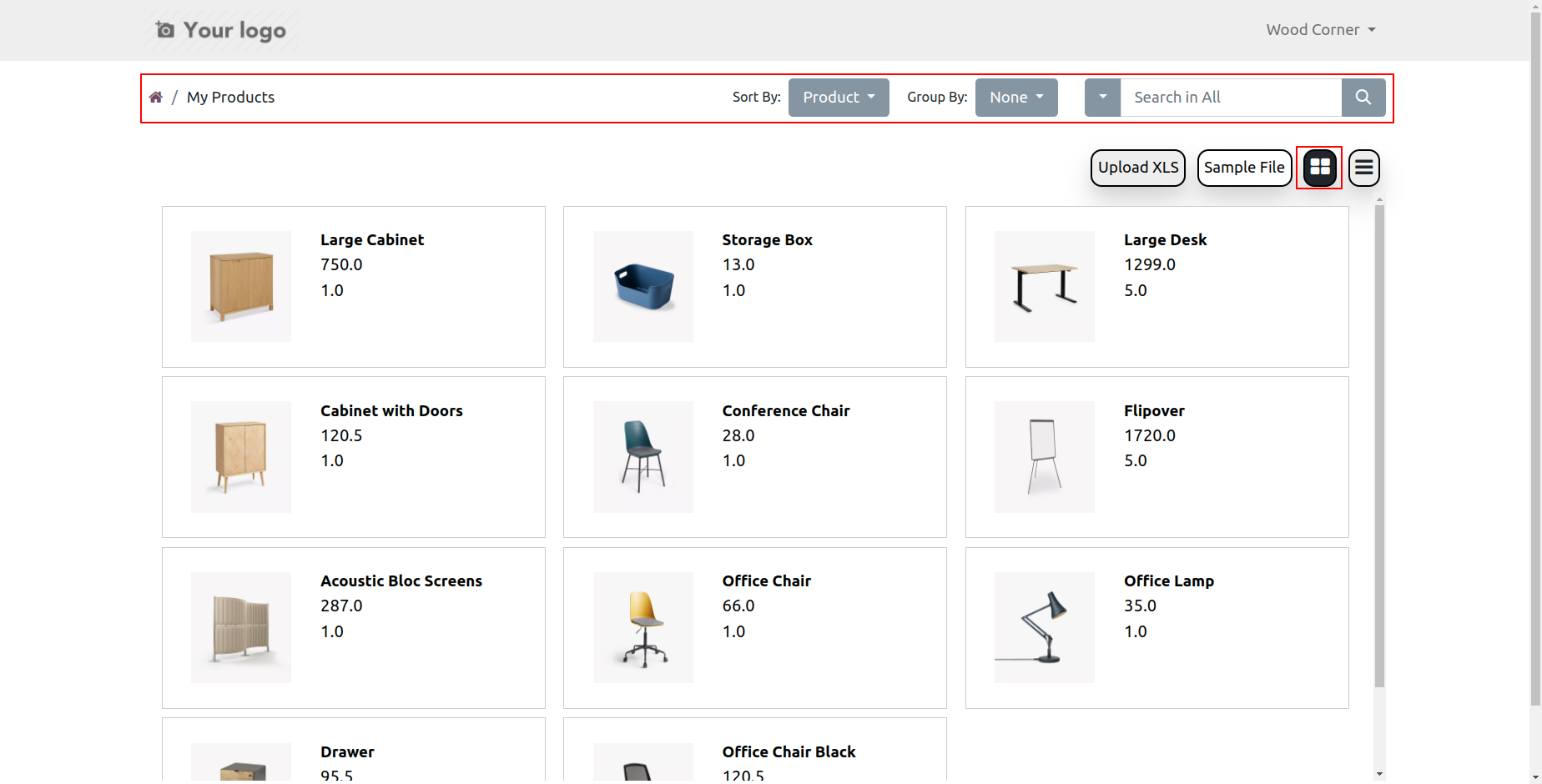The height and width of the screenshot is (784, 1542).
Task: Click the Upload XLS button
Action: pos(1138,168)
